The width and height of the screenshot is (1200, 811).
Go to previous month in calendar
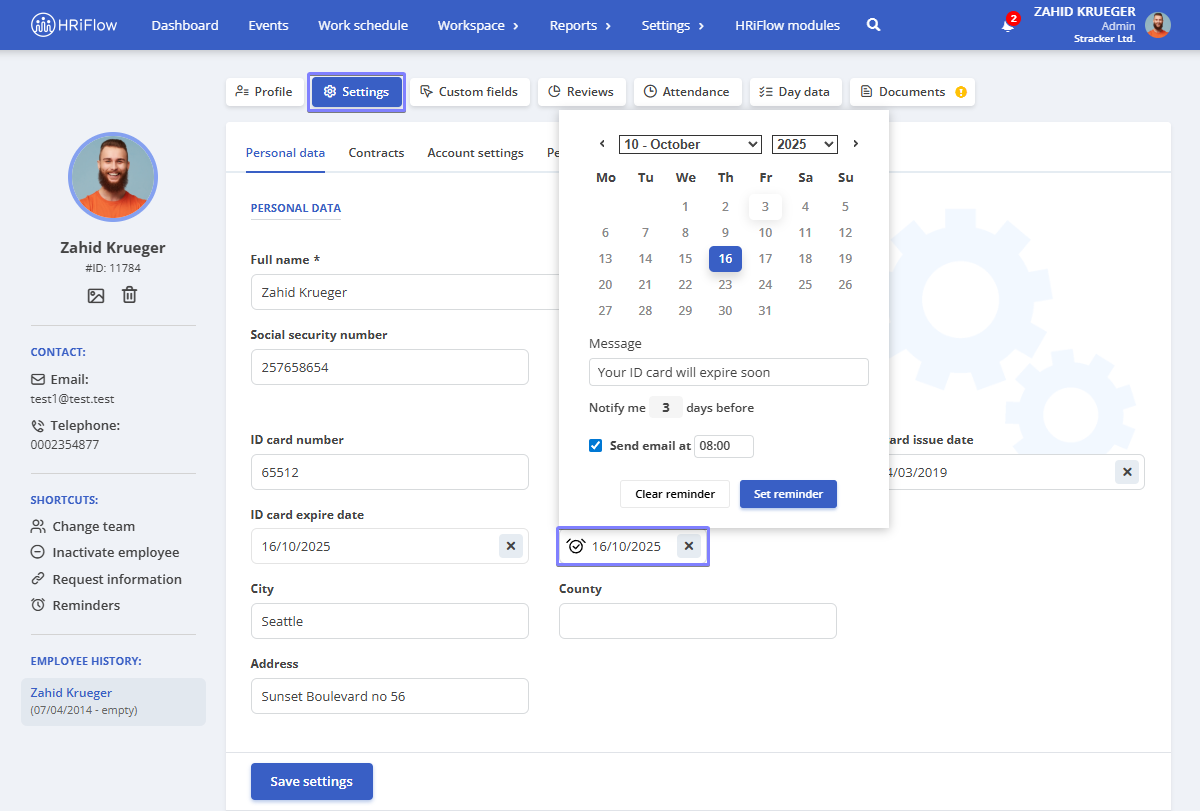click(x=602, y=144)
